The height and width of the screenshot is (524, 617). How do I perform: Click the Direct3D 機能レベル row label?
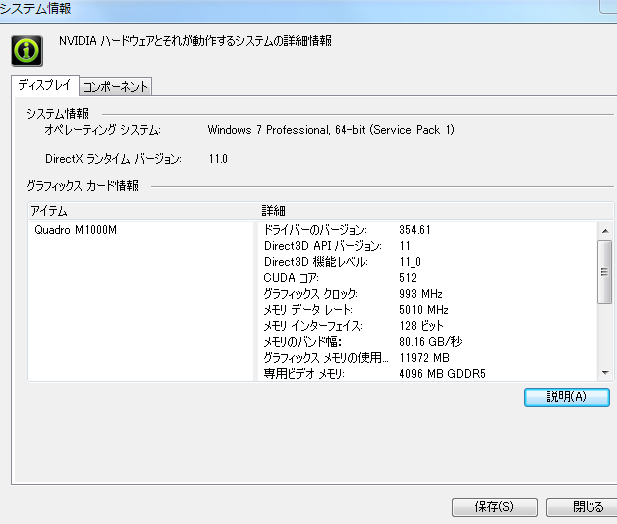316,262
